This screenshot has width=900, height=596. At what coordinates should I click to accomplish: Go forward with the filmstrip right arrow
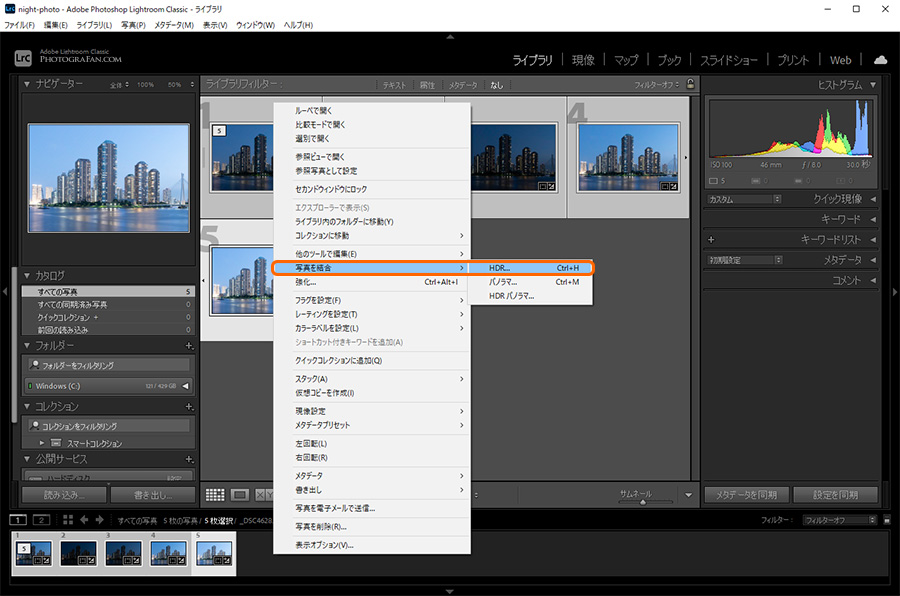point(99,520)
